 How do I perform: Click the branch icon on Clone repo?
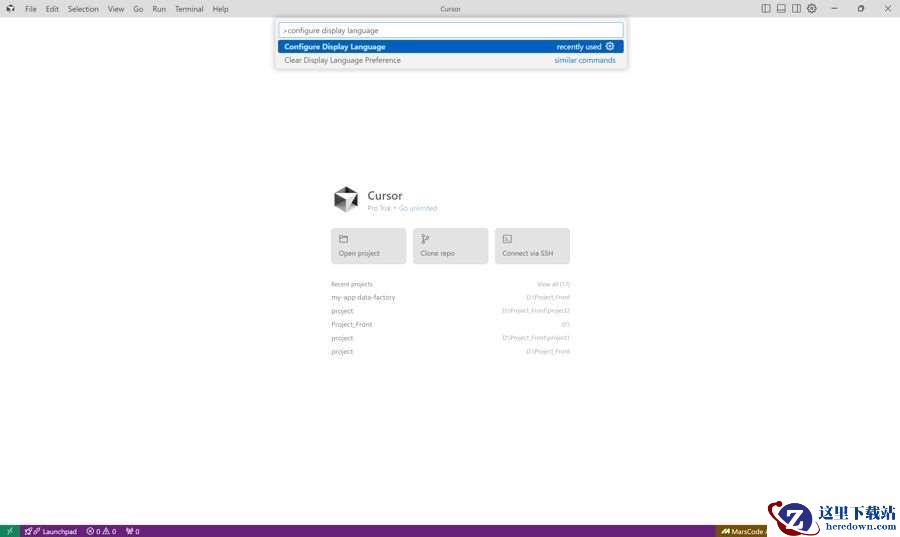point(425,239)
